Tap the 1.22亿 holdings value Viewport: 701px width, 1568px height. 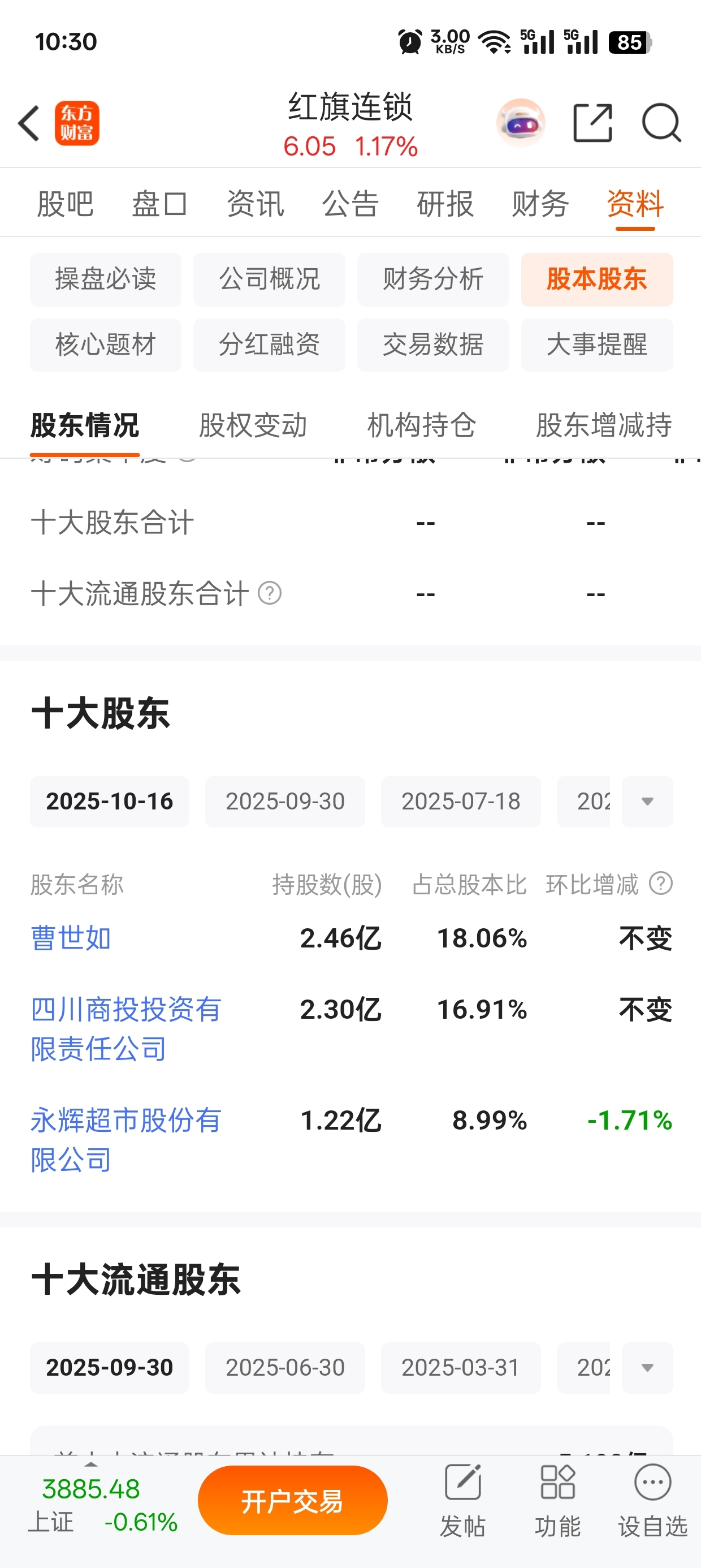[341, 1120]
